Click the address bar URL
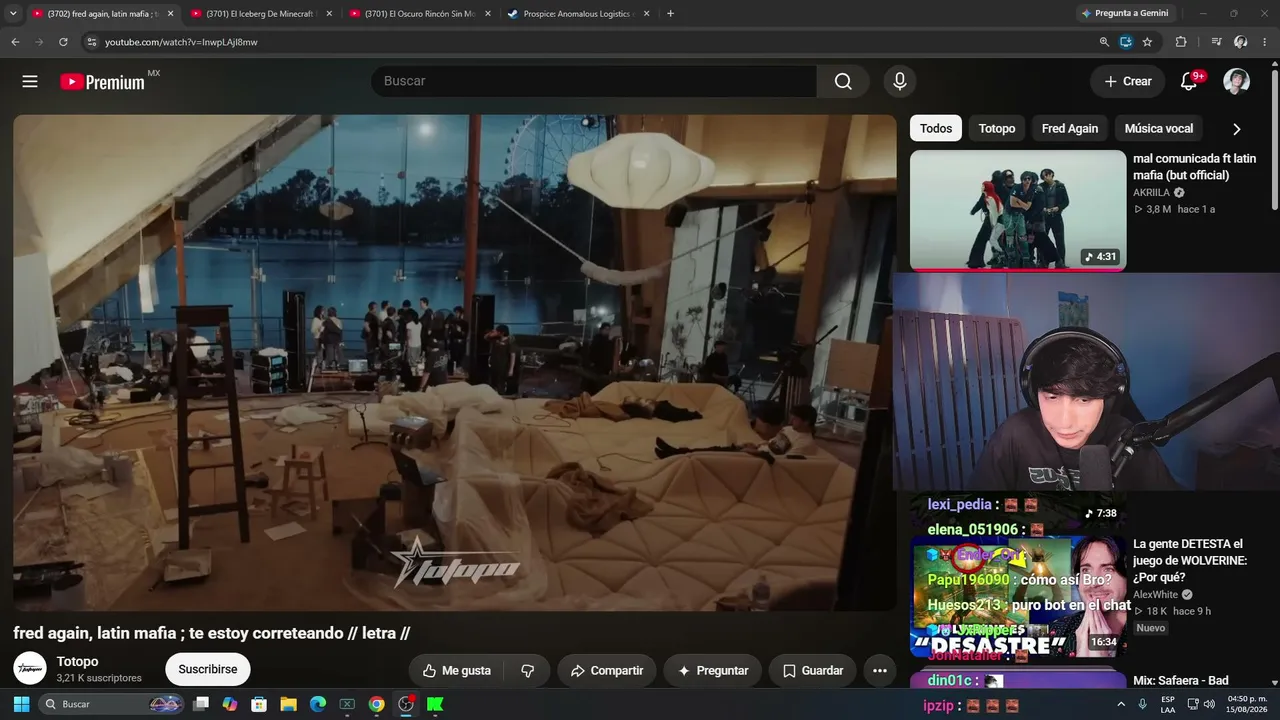Image resolution: width=1280 pixels, height=720 pixels. [x=181, y=42]
